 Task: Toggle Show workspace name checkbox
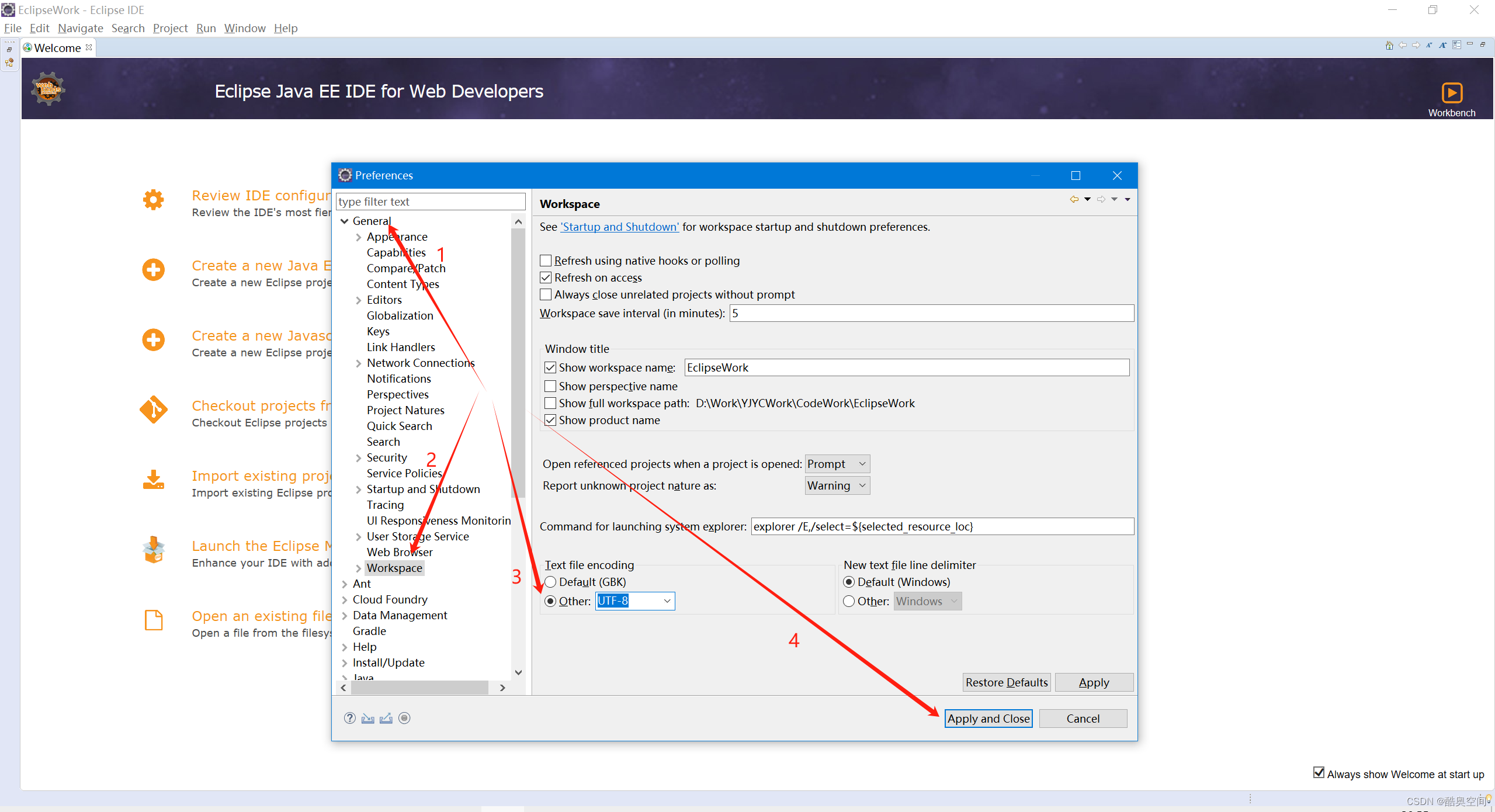[550, 367]
